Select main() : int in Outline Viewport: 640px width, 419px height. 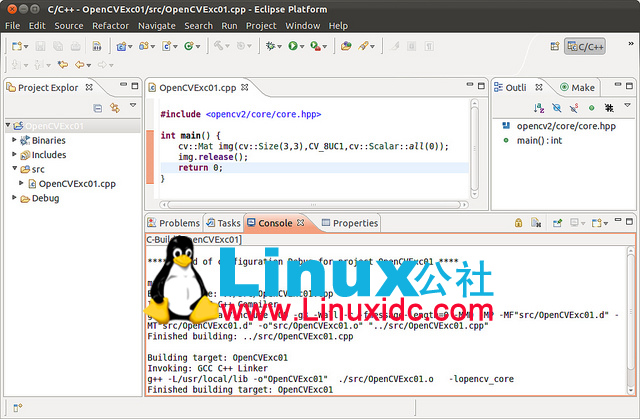pyautogui.click(x=539, y=140)
